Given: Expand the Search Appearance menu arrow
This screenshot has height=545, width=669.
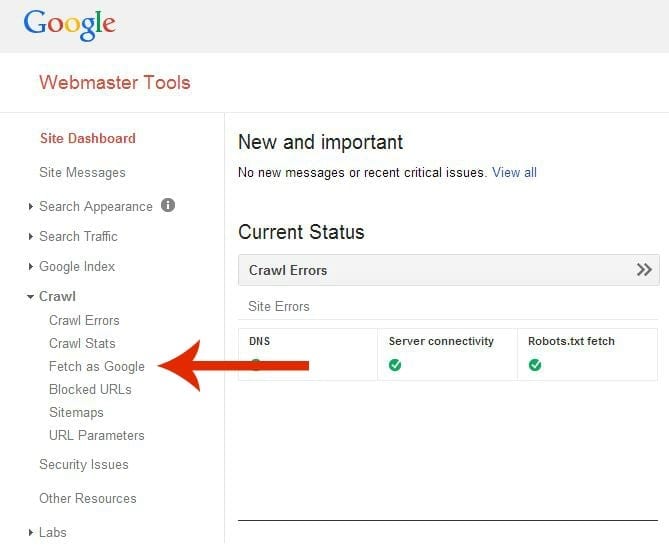Looking at the screenshot, I should (x=30, y=207).
